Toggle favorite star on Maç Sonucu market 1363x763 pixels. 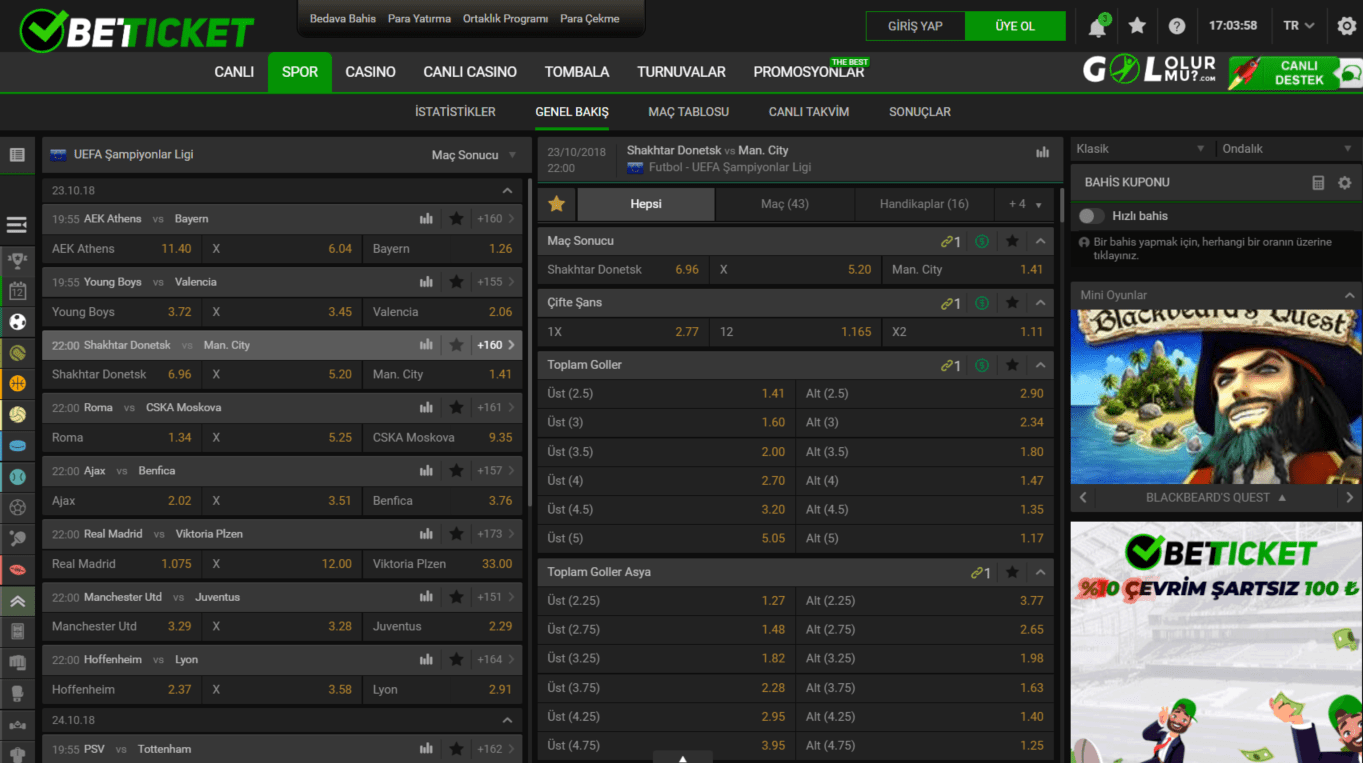[x=1012, y=241]
